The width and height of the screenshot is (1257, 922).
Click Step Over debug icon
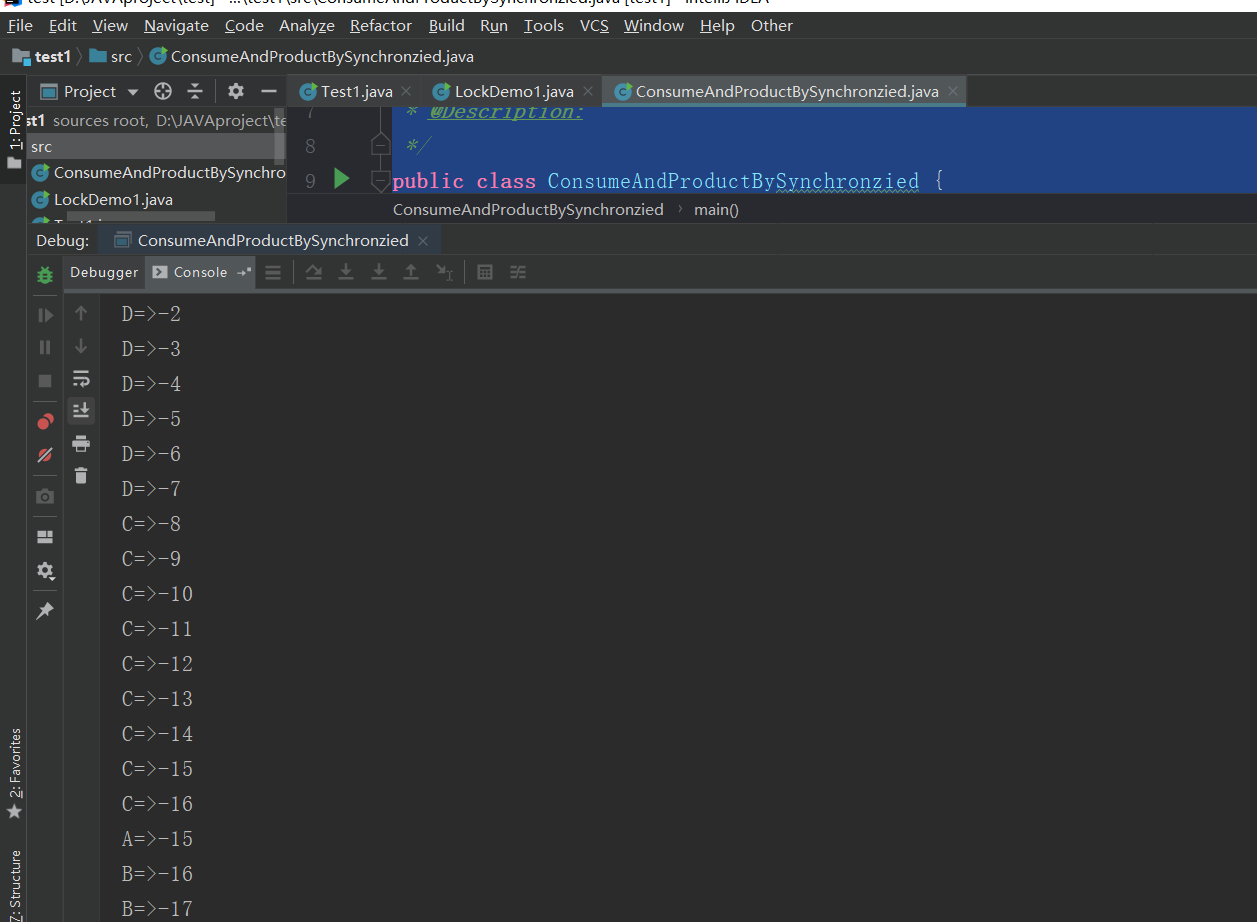pyautogui.click(x=314, y=272)
